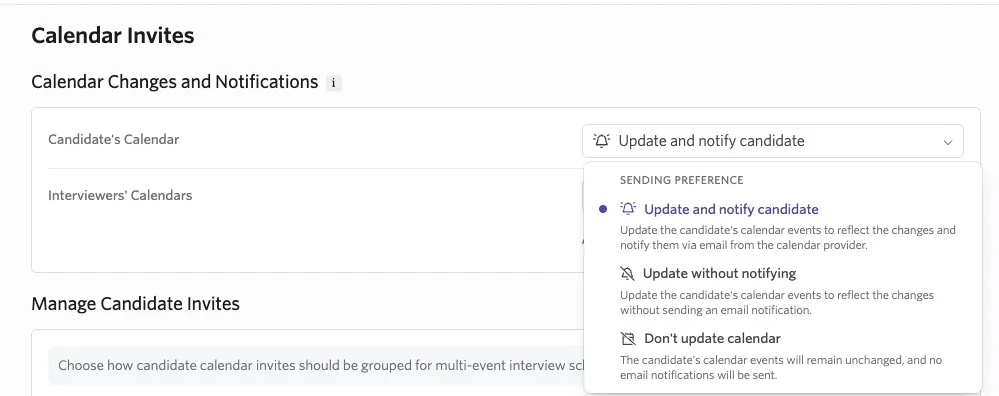This screenshot has height=396, width=999.
Task: Pick 'Don't update calendar' option
Action: (x=712, y=339)
